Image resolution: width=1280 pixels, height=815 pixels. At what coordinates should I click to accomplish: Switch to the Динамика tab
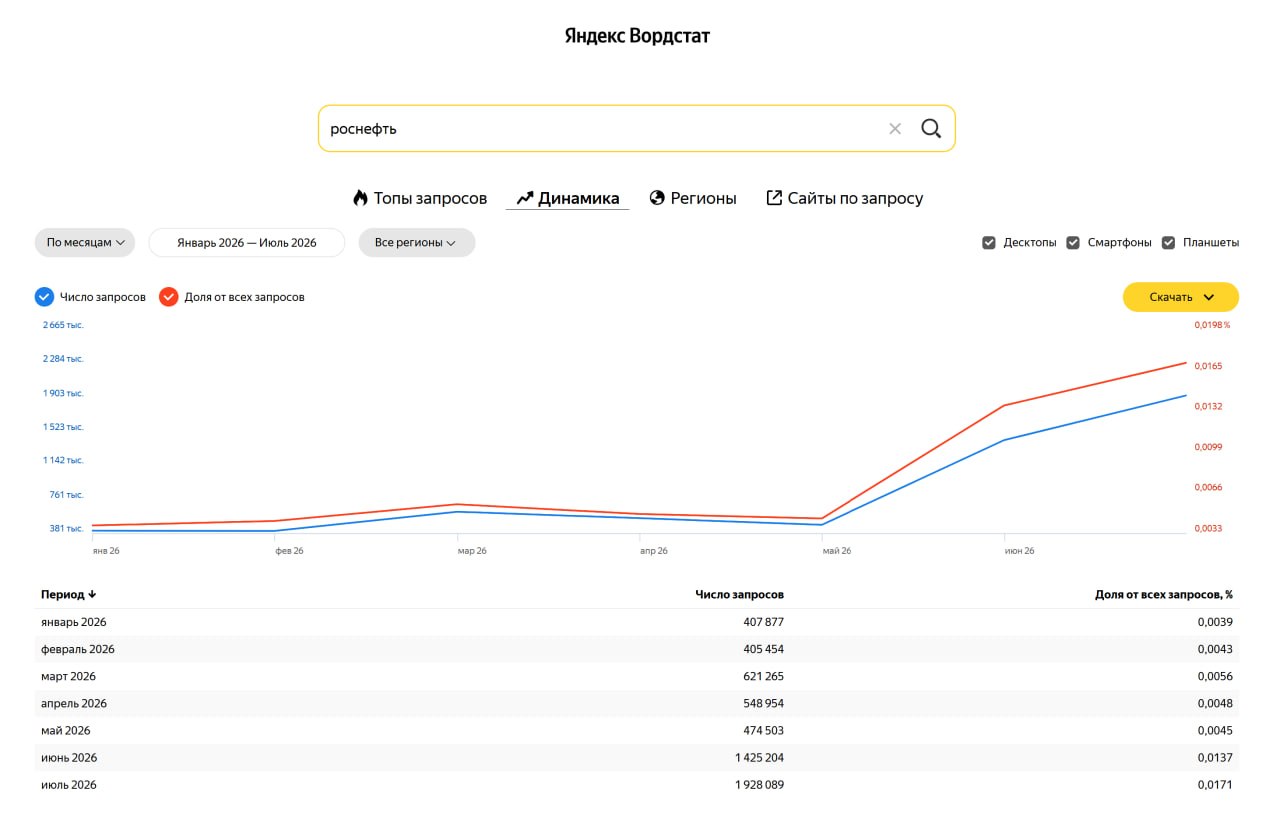[x=568, y=198]
